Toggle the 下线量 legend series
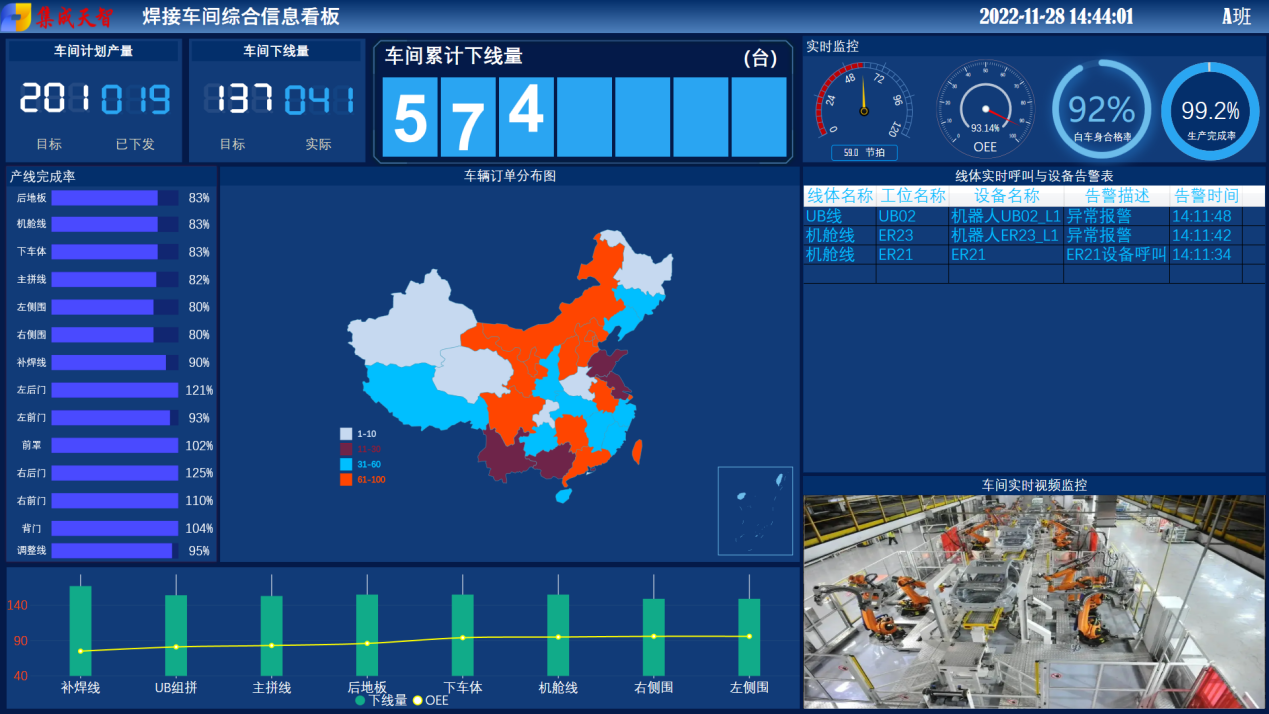 pos(382,701)
